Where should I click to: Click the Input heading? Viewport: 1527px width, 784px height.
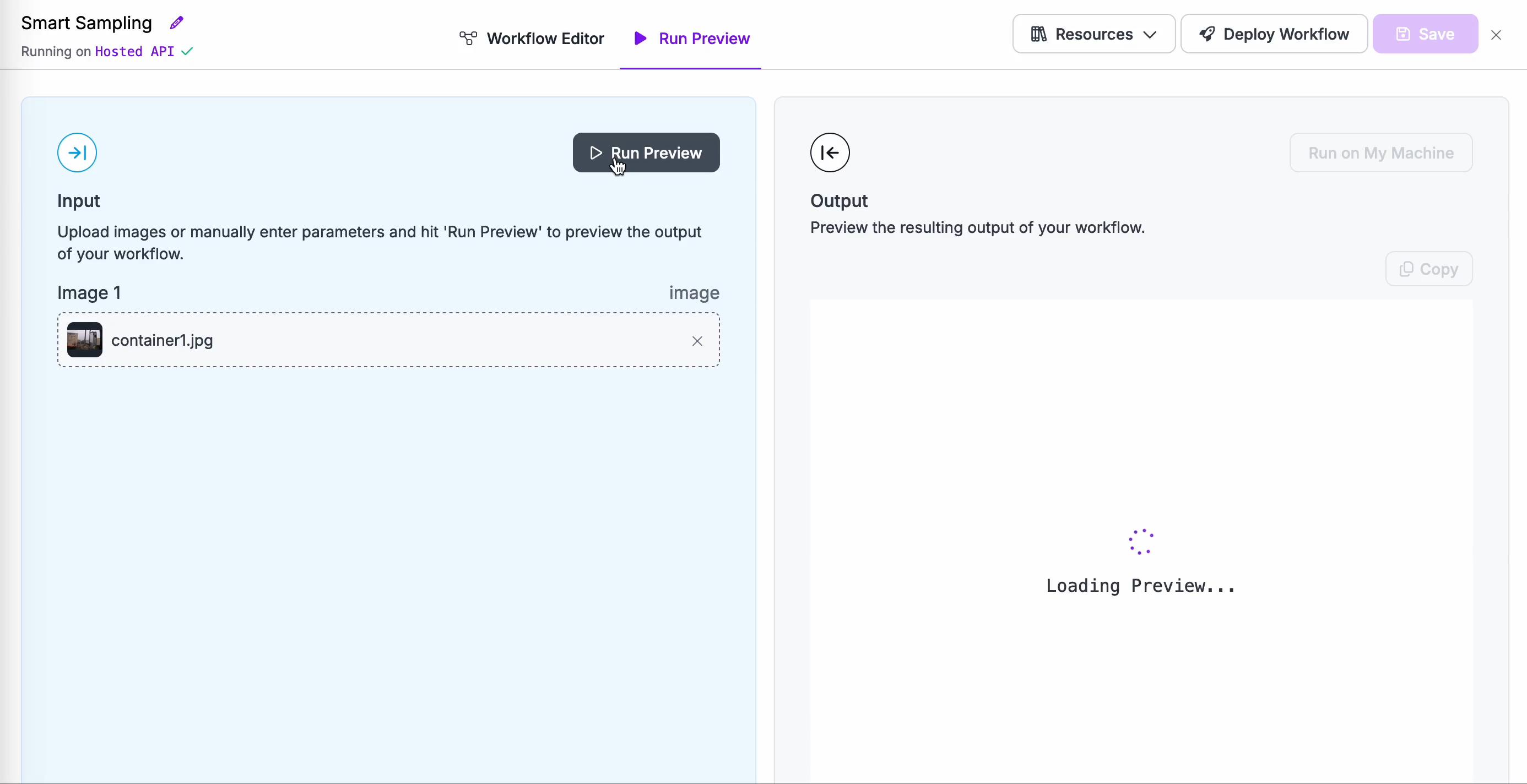pyautogui.click(x=78, y=201)
